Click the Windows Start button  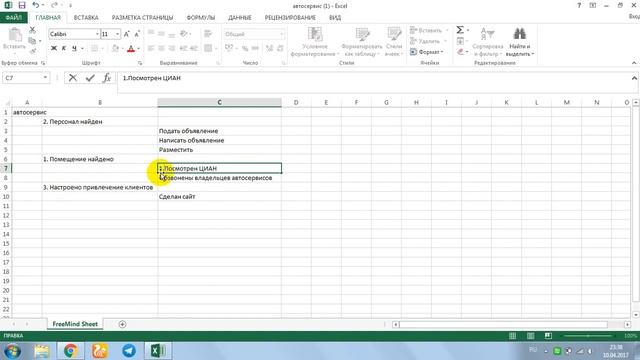[12, 351]
